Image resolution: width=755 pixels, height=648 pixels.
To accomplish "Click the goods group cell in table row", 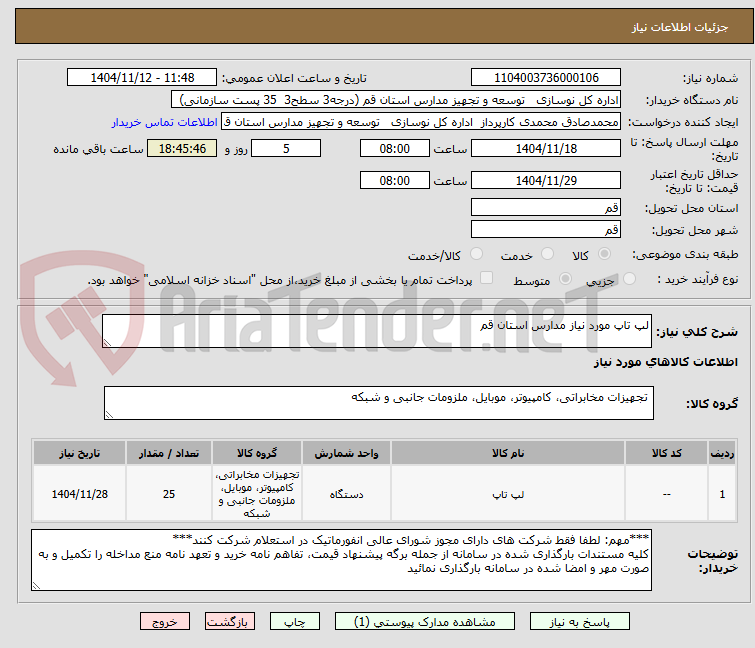I will 257,493.
